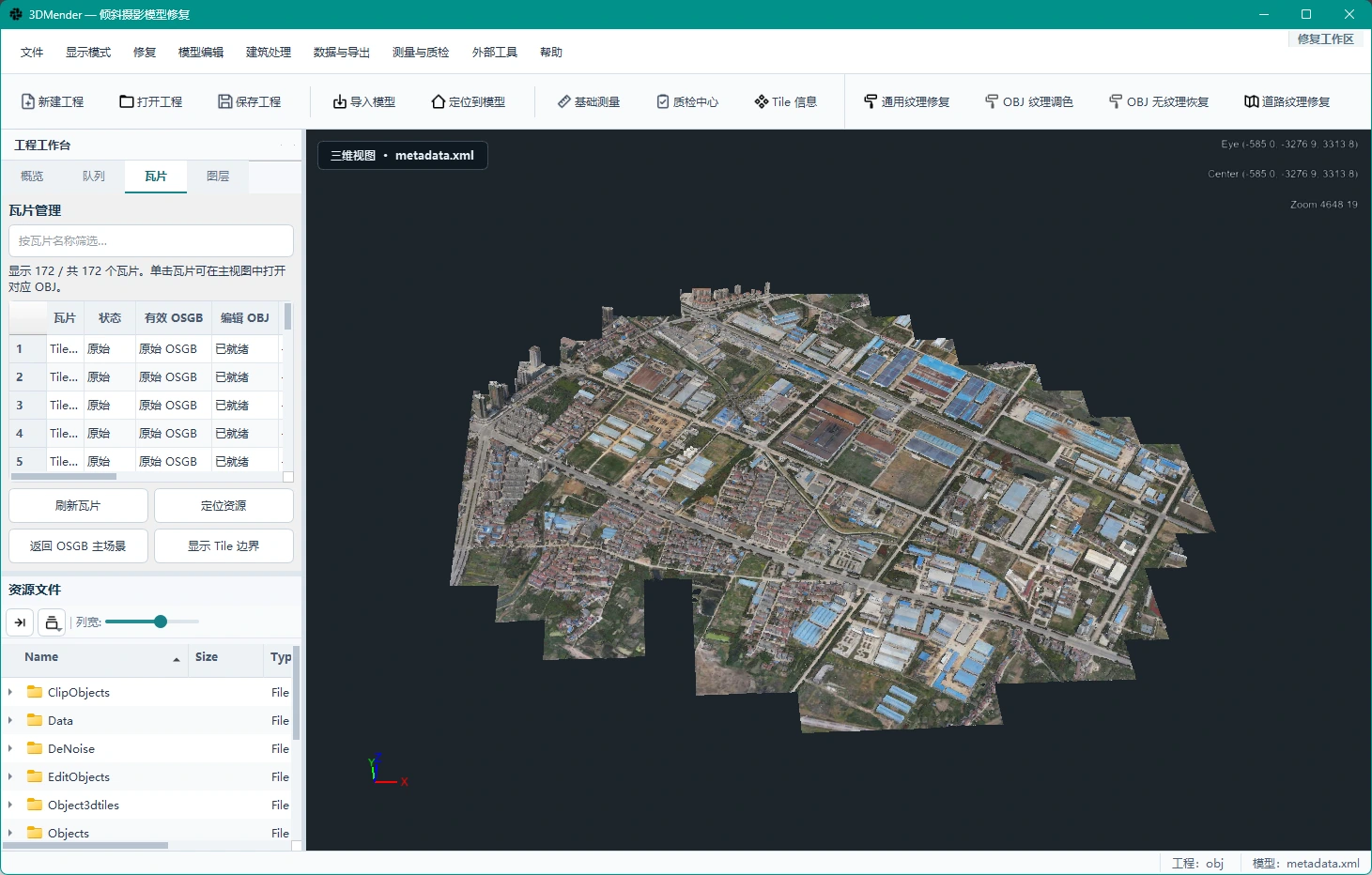Click the 显示 Tile 边界 button
This screenshot has width=1372, height=875.
coord(224,546)
